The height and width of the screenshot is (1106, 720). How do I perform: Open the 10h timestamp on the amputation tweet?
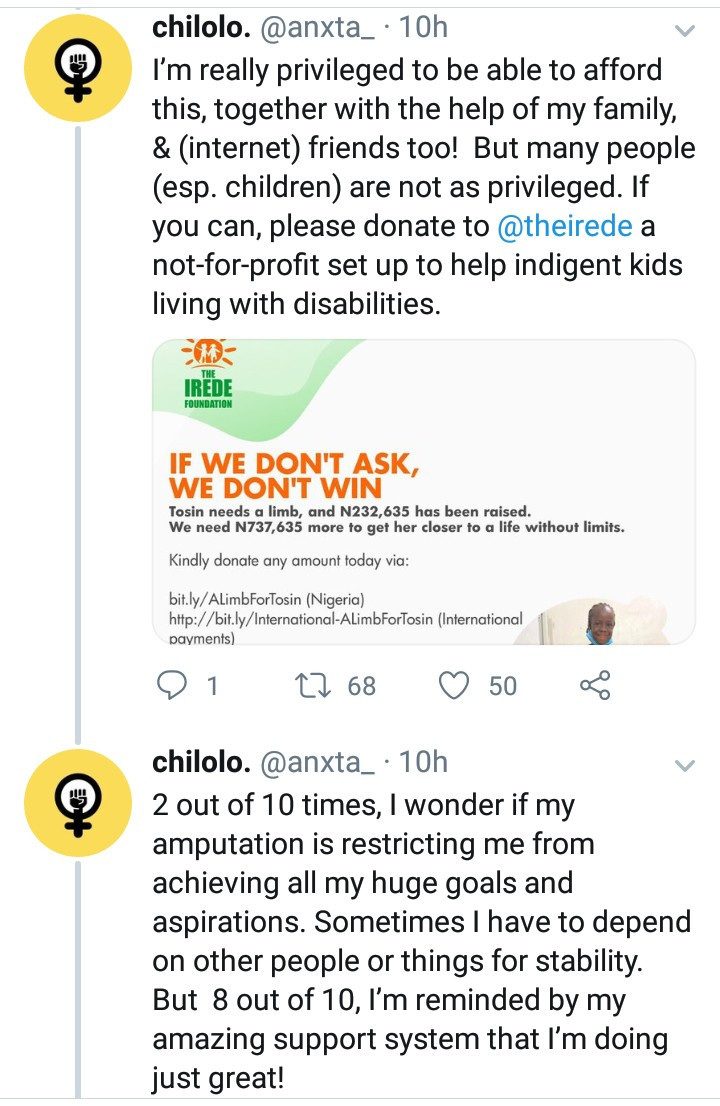pos(423,762)
